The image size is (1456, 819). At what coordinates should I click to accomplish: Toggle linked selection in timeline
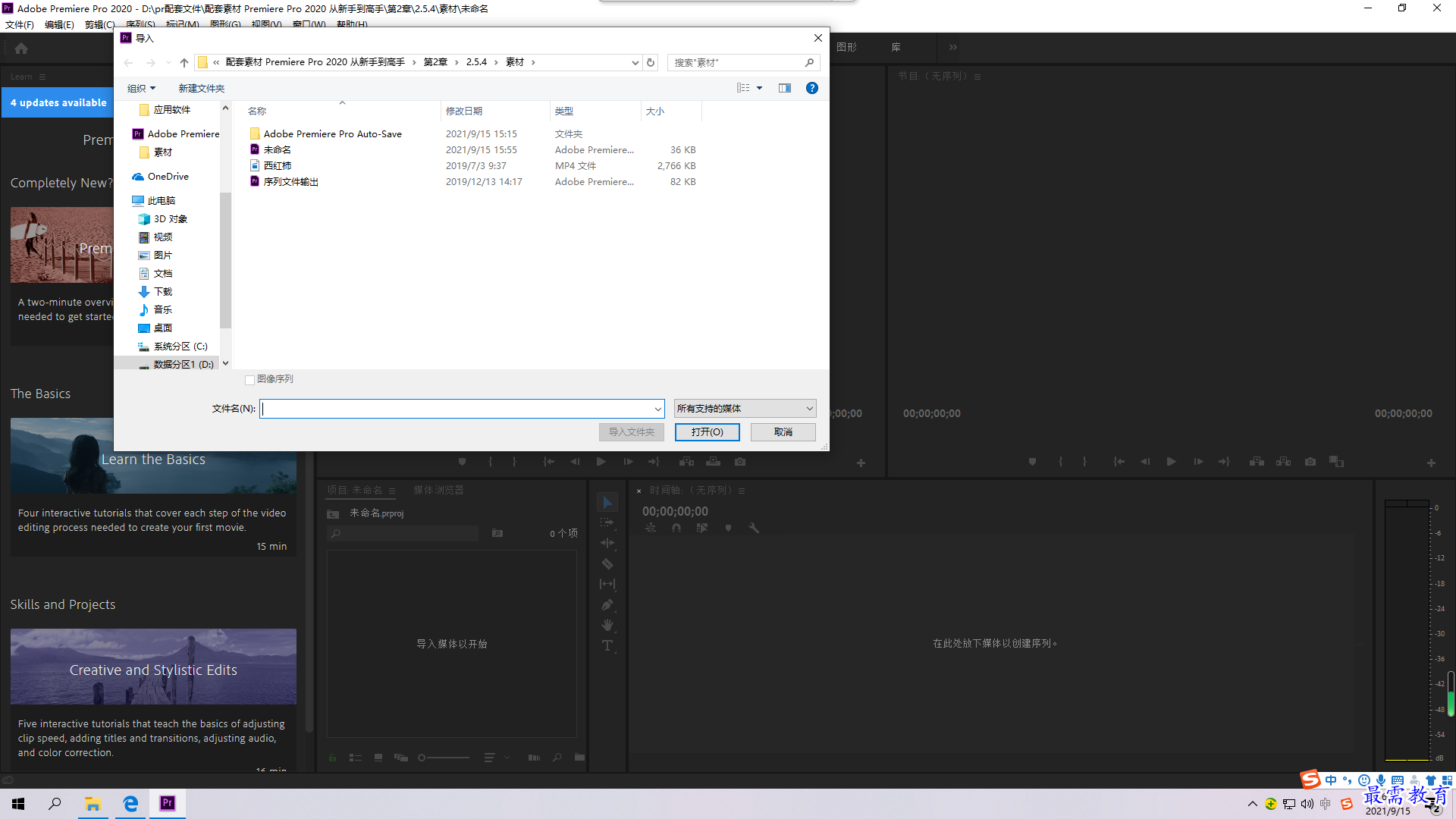(x=702, y=528)
